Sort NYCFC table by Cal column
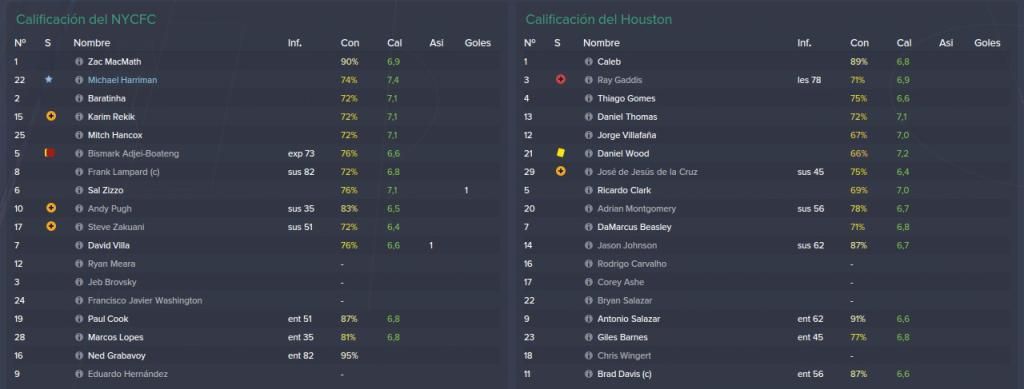Screen dimensions: 1024x389 point(394,43)
